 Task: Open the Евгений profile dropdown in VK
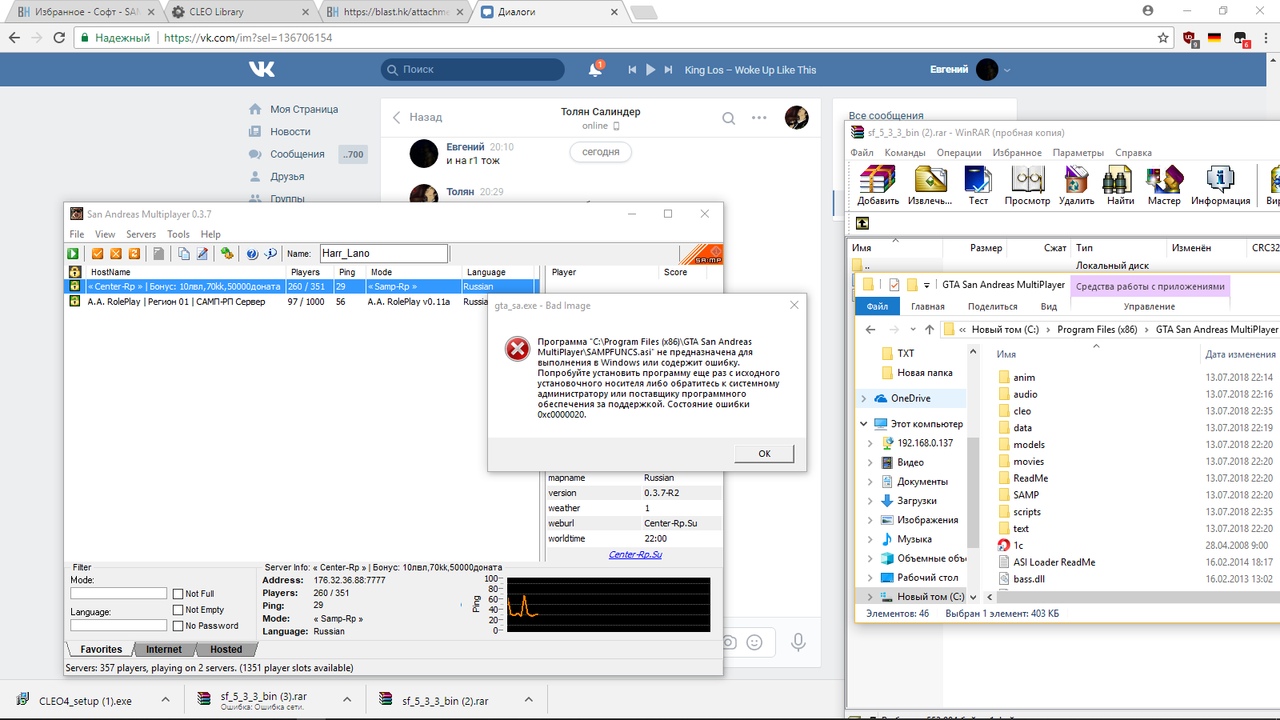pos(1007,70)
